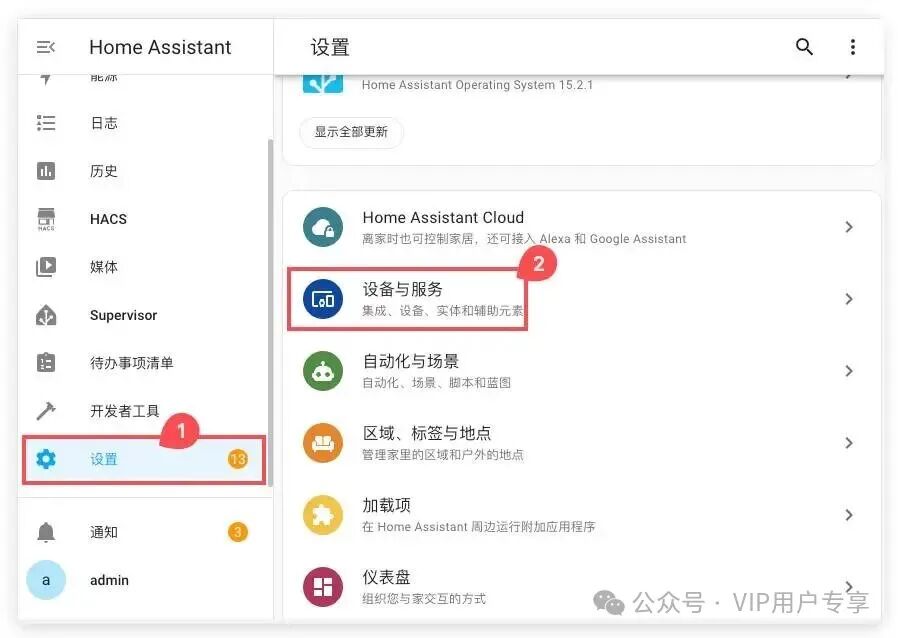This screenshot has height=638, width=898.
Task: Expand 区域、标签与地点 chevron arrow
Action: [x=849, y=443]
